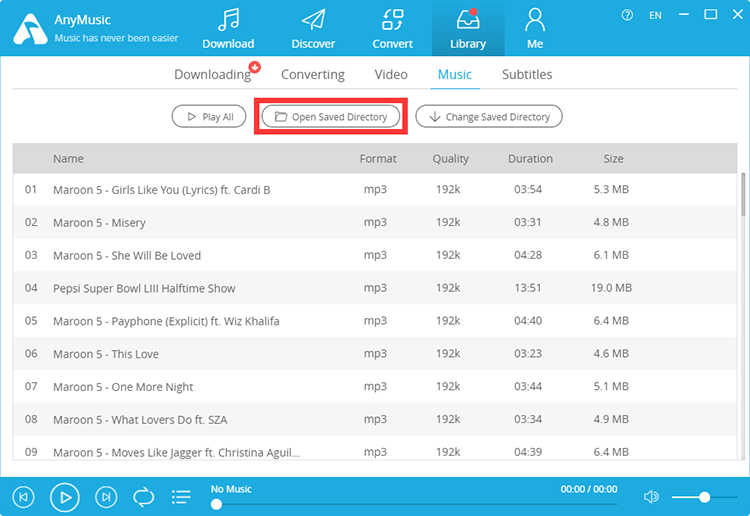Click 03:44 duration of One More Night

(x=528, y=386)
